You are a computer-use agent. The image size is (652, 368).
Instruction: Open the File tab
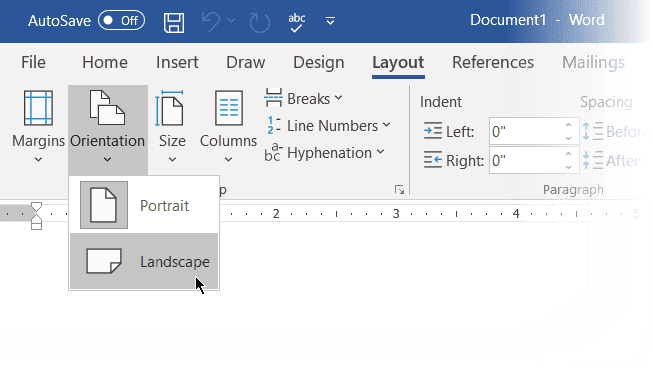[33, 62]
